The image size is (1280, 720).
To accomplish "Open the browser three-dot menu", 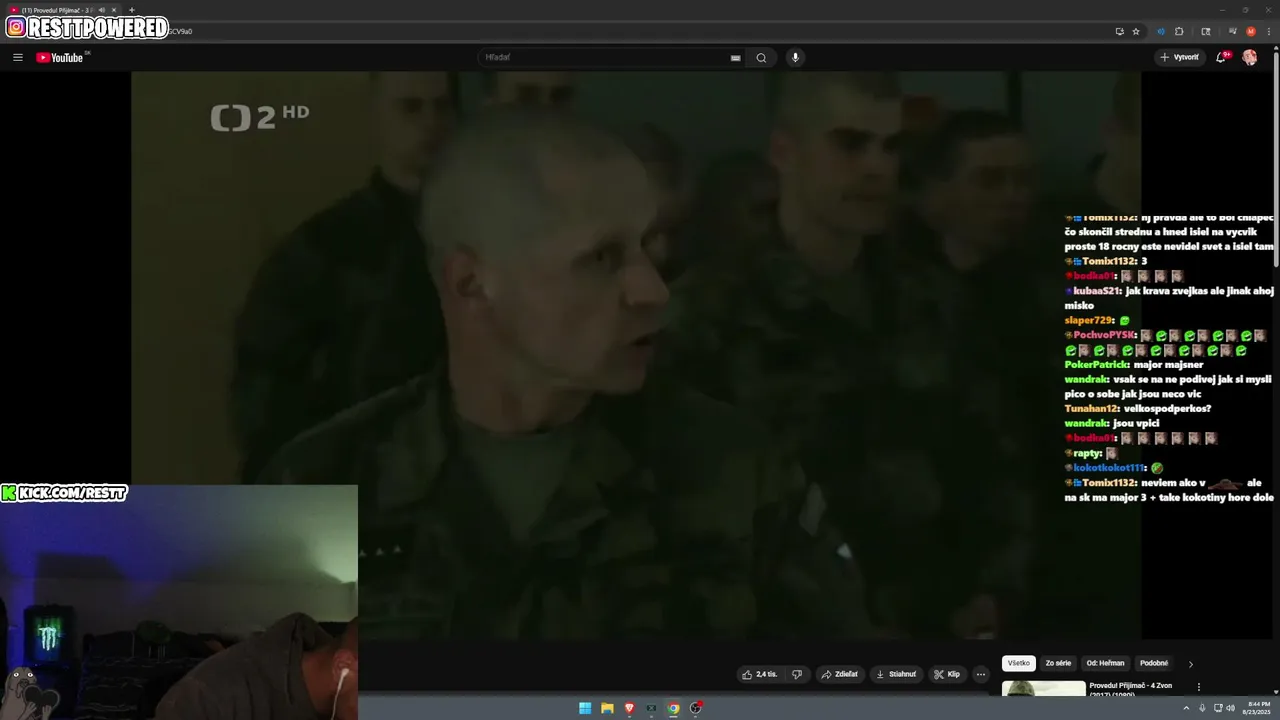I will pos(1269,31).
